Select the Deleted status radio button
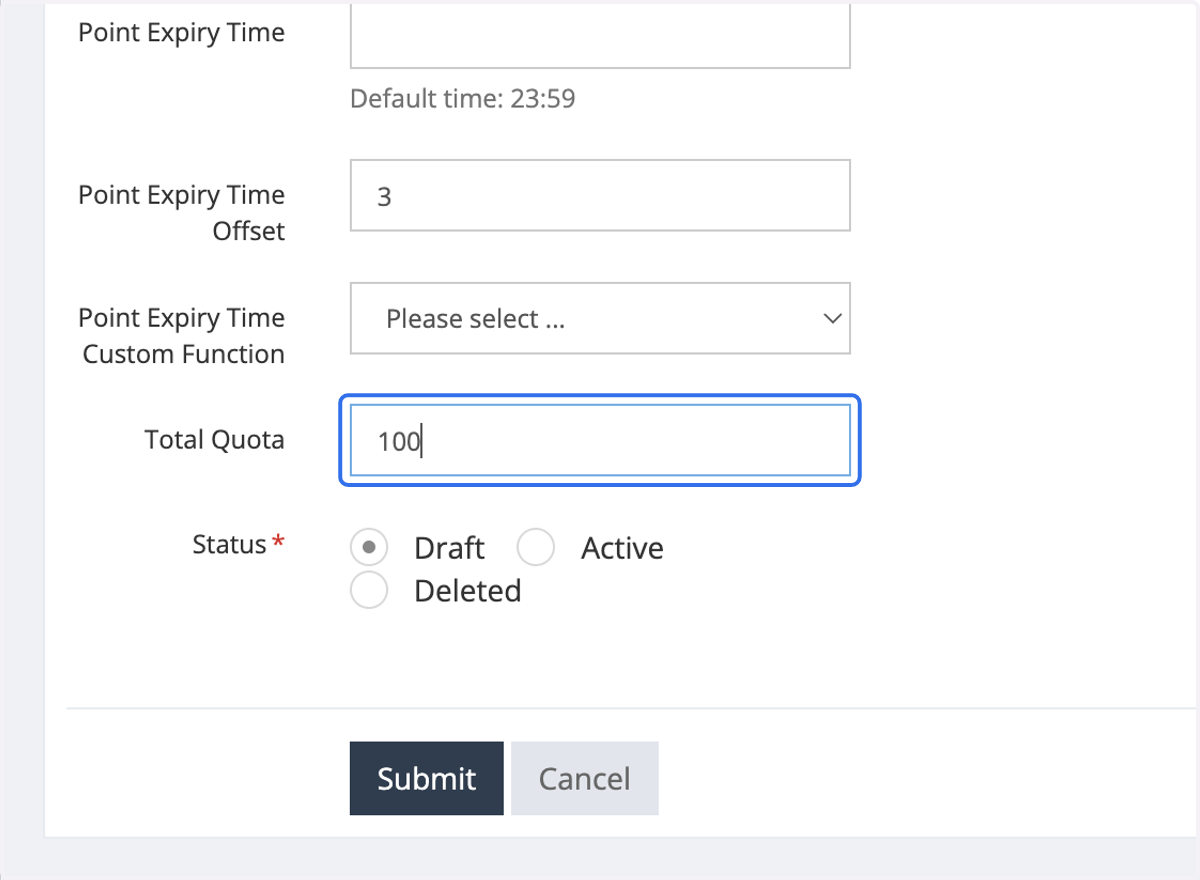This screenshot has height=880, width=1200. pos(369,590)
